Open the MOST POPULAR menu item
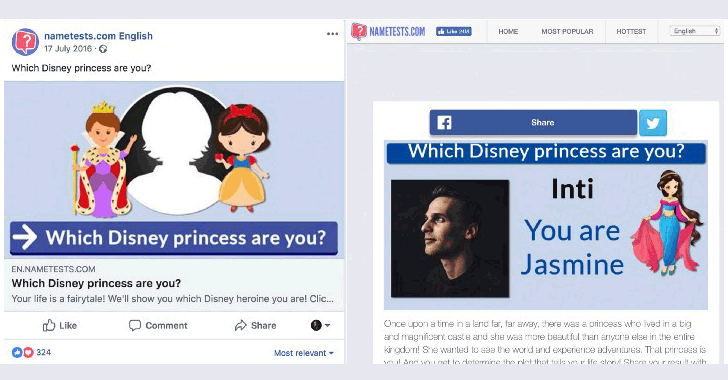Image resolution: width=728 pixels, height=380 pixels. (x=567, y=32)
